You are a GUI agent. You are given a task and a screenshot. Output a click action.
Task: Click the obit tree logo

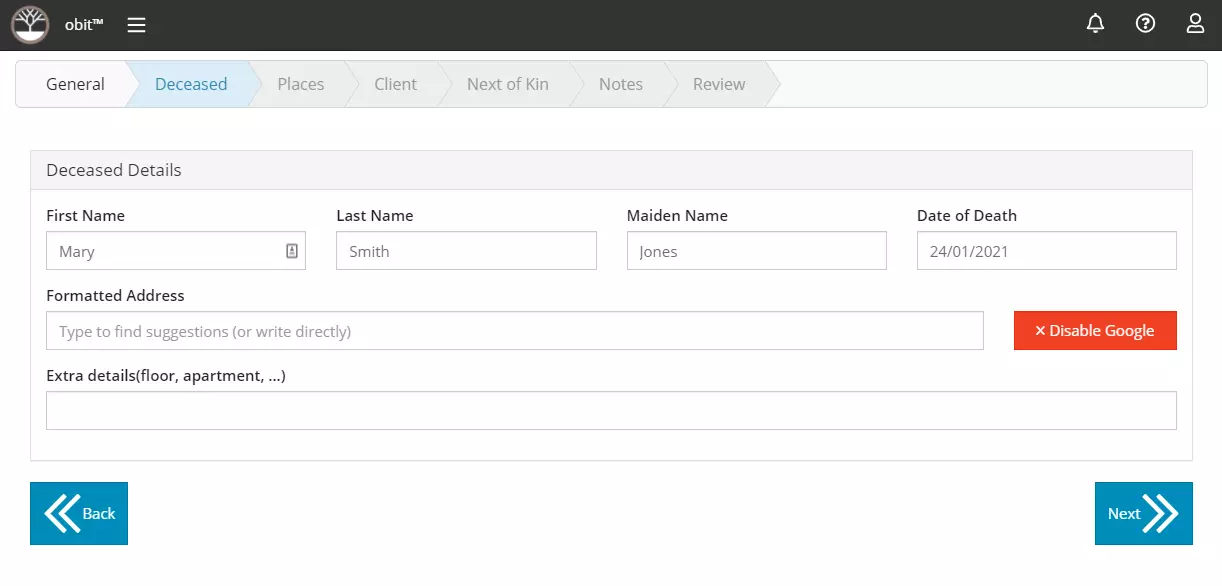click(30, 25)
